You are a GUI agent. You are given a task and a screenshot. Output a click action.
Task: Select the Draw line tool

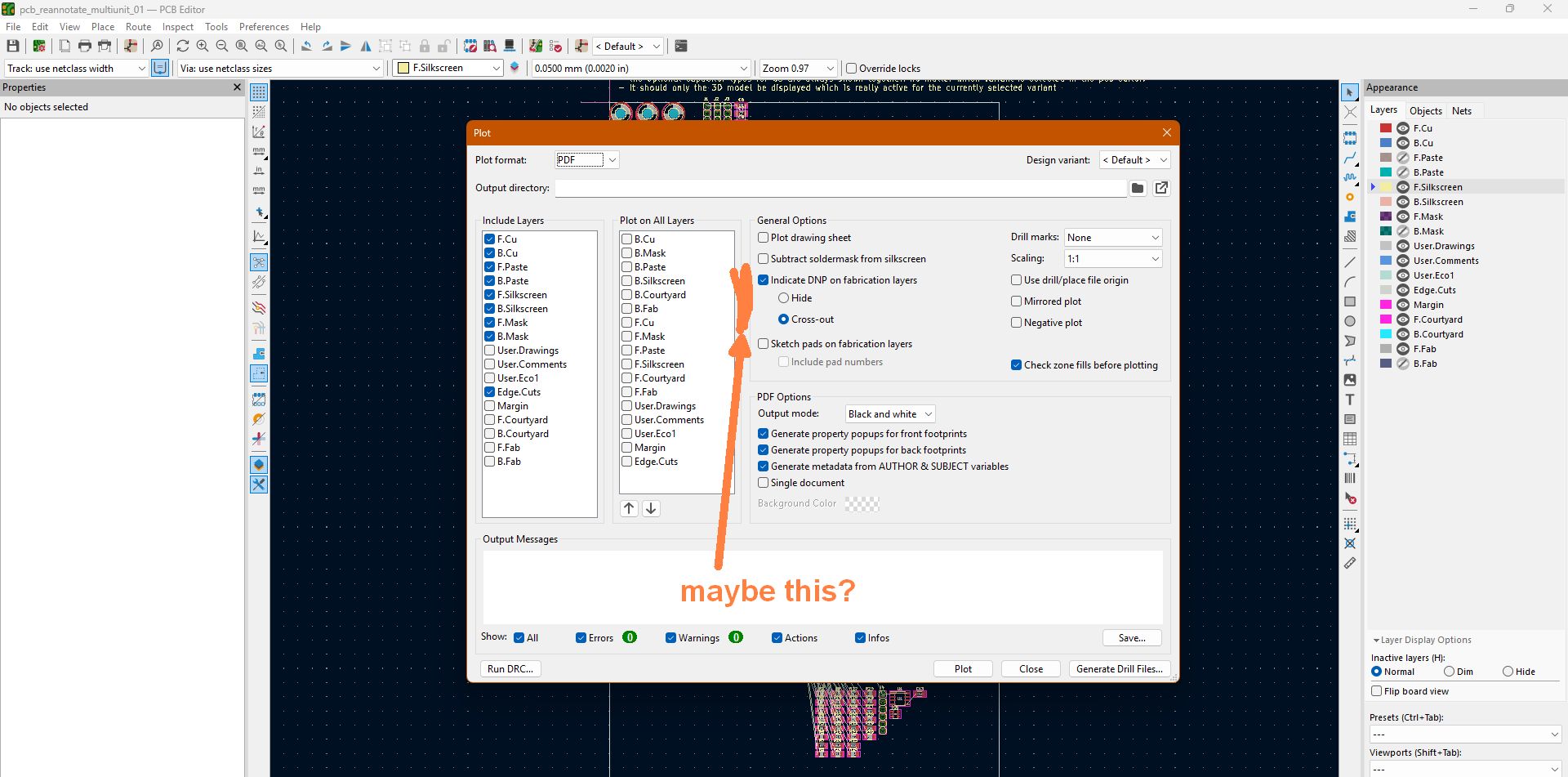coord(1350,262)
